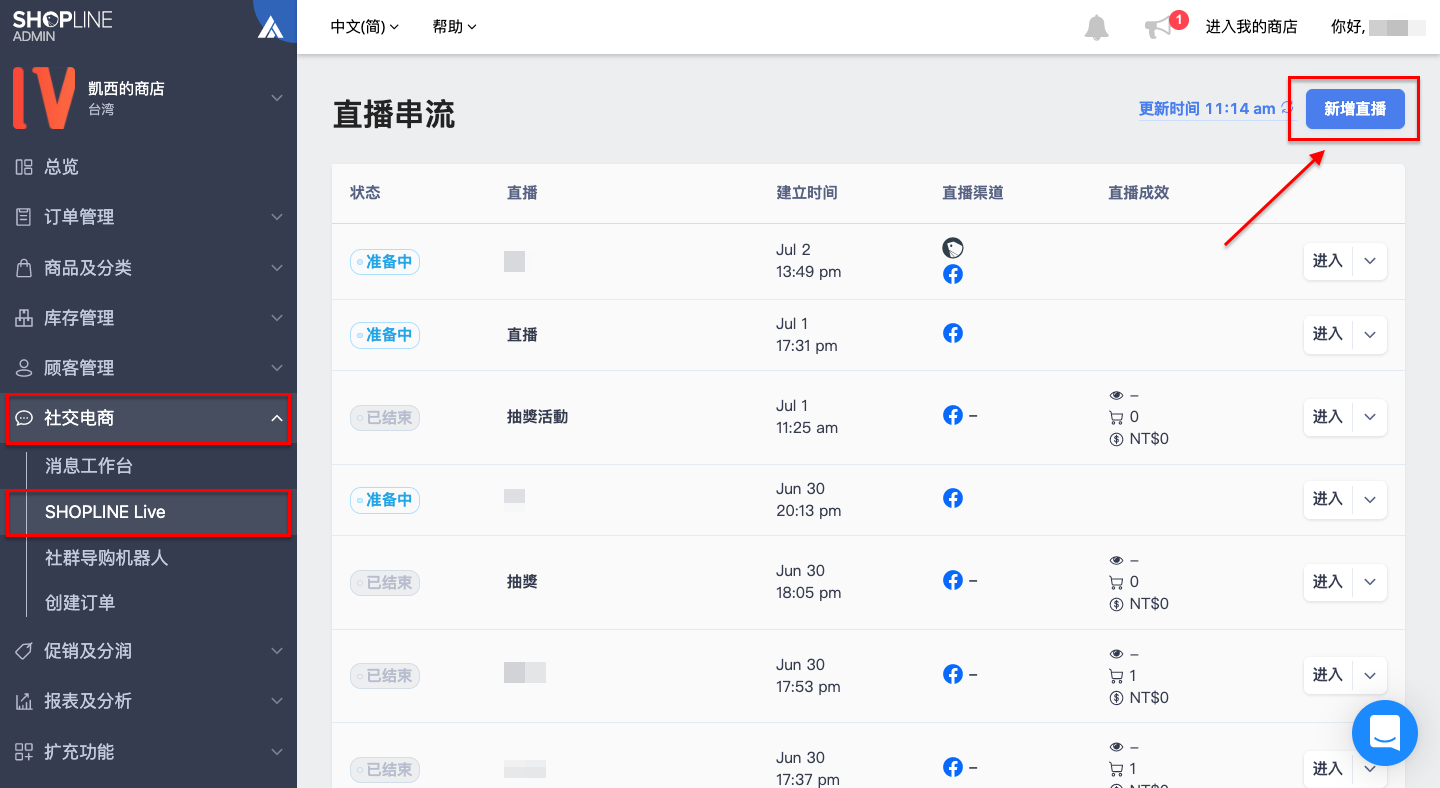The width and height of the screenshot is (1440, 788).
Task: Click the SHOPLINE Admin logo
Action: coord(62,27)
